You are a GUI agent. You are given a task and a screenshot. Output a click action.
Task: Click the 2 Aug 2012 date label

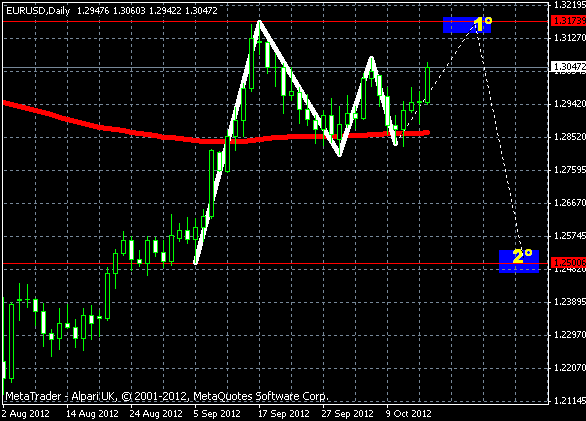tap(25, 414)
